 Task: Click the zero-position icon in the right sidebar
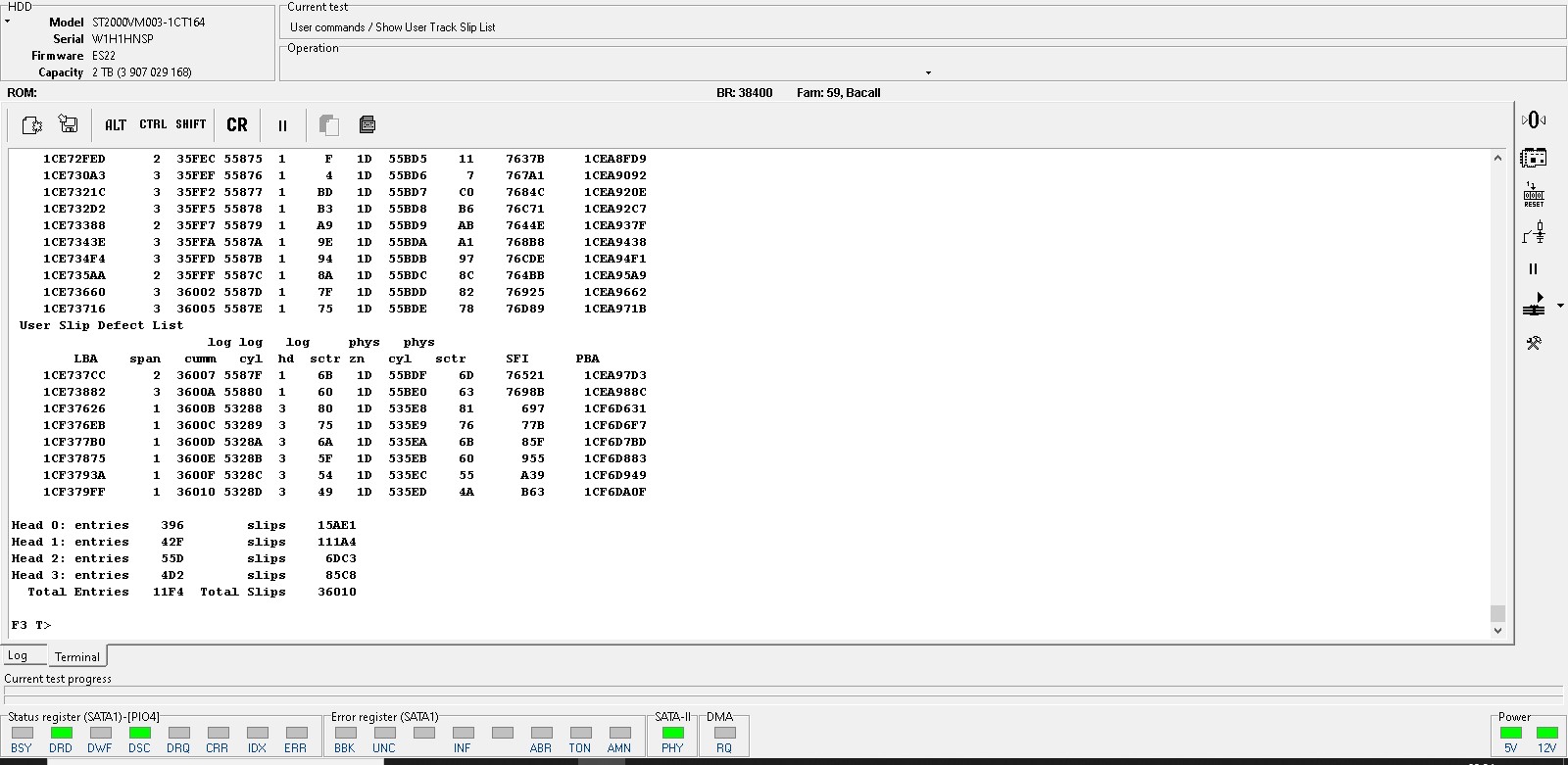click(1534, 120)
